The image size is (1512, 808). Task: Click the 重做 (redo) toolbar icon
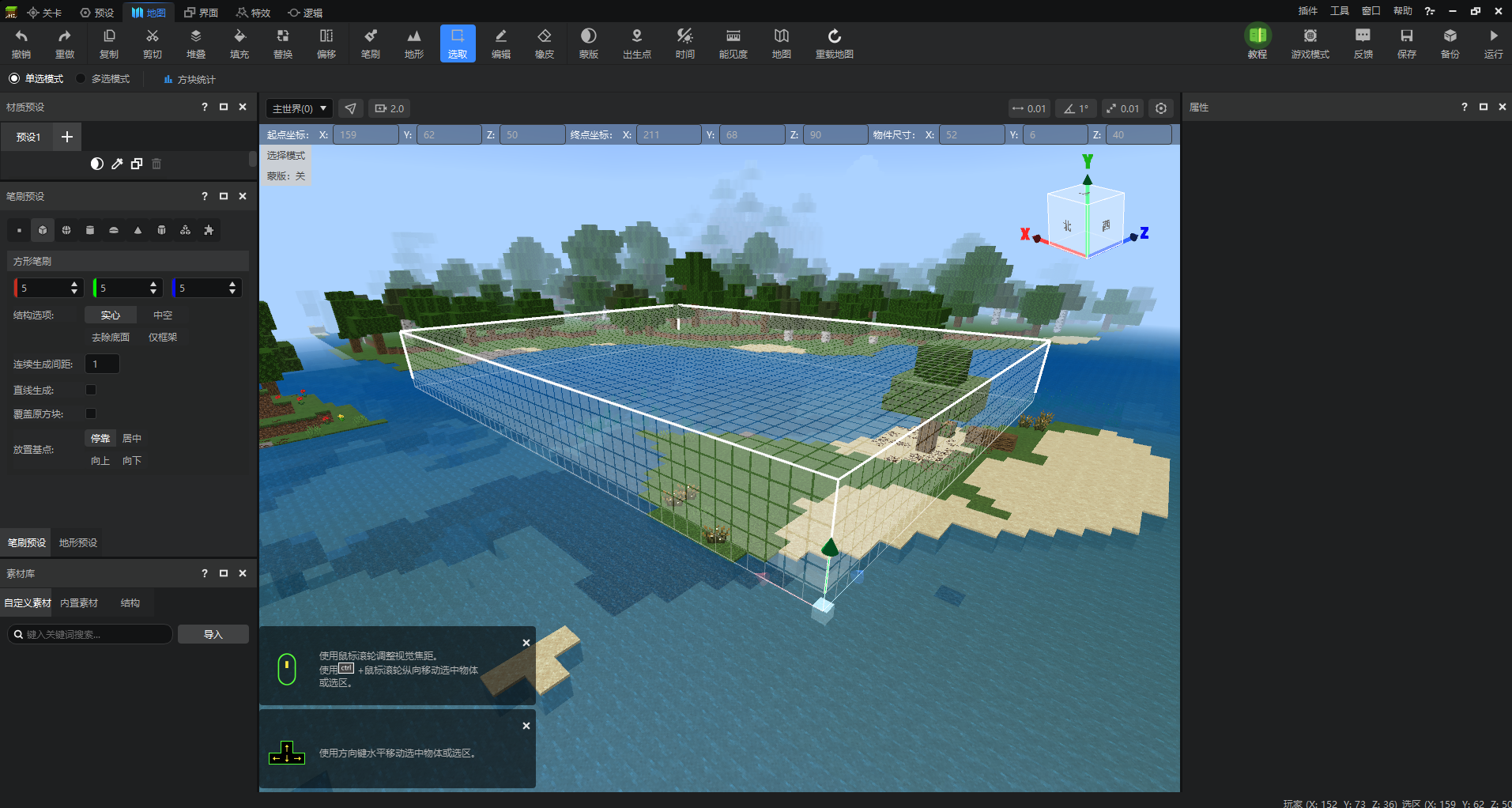tap(65, 43)
